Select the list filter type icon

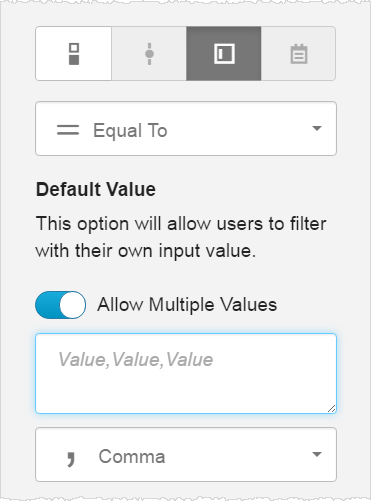click(x=74, y=54)
